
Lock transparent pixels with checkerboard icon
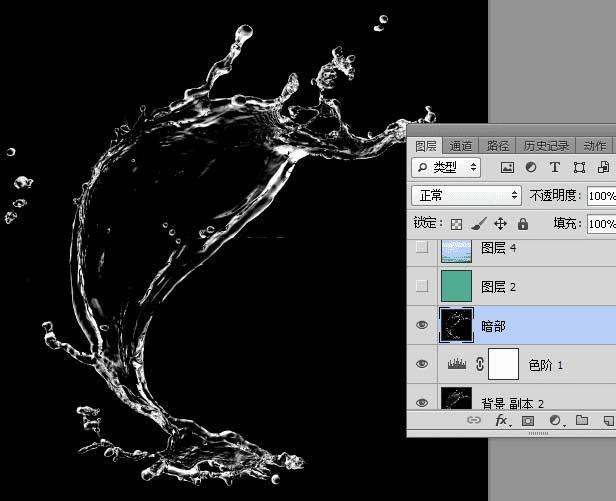(456, 224)
